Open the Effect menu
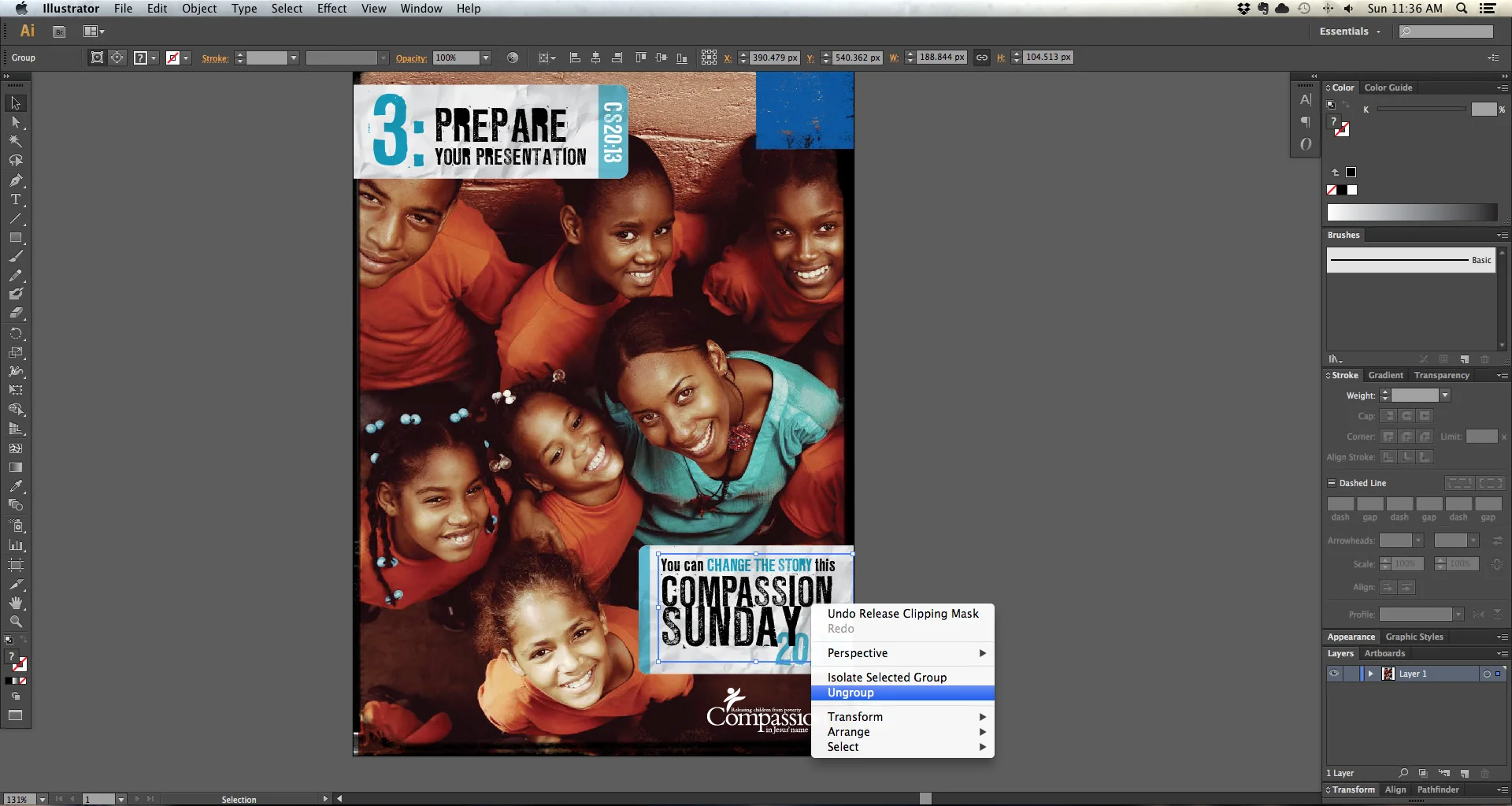 coord(332,9)
